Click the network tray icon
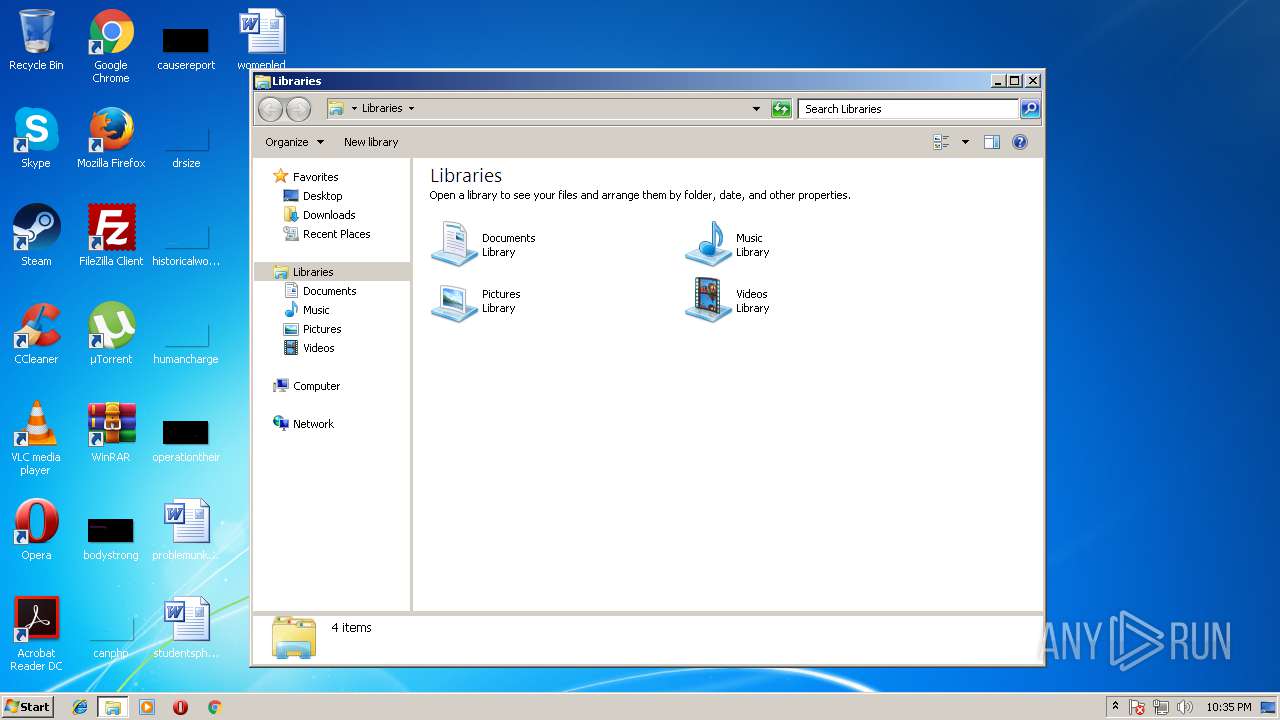This screenshot has width=1280, height=720. coord(1161,707)
